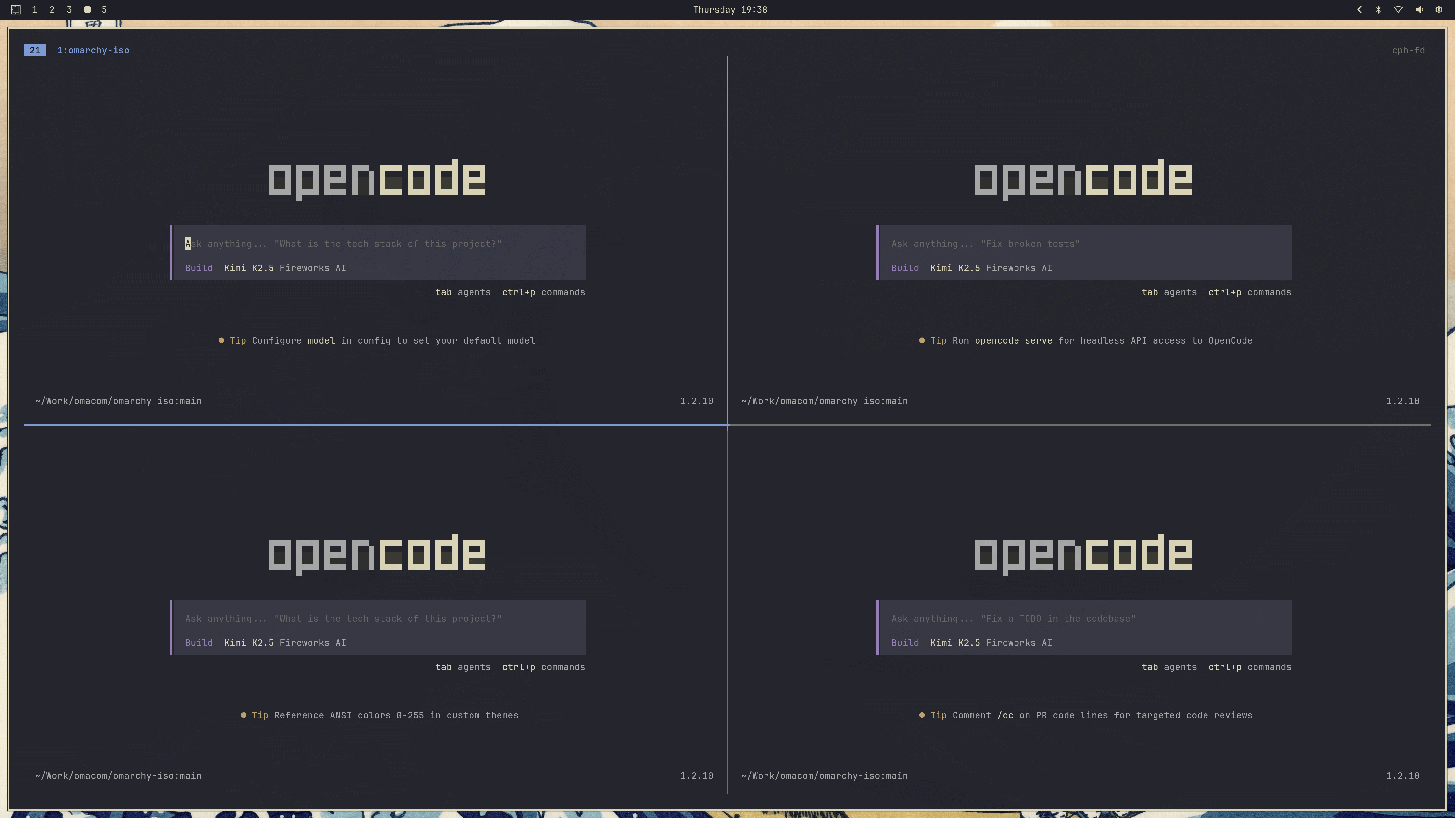
Task: Open the Omarchy menu icon
Action: (16, 10)
